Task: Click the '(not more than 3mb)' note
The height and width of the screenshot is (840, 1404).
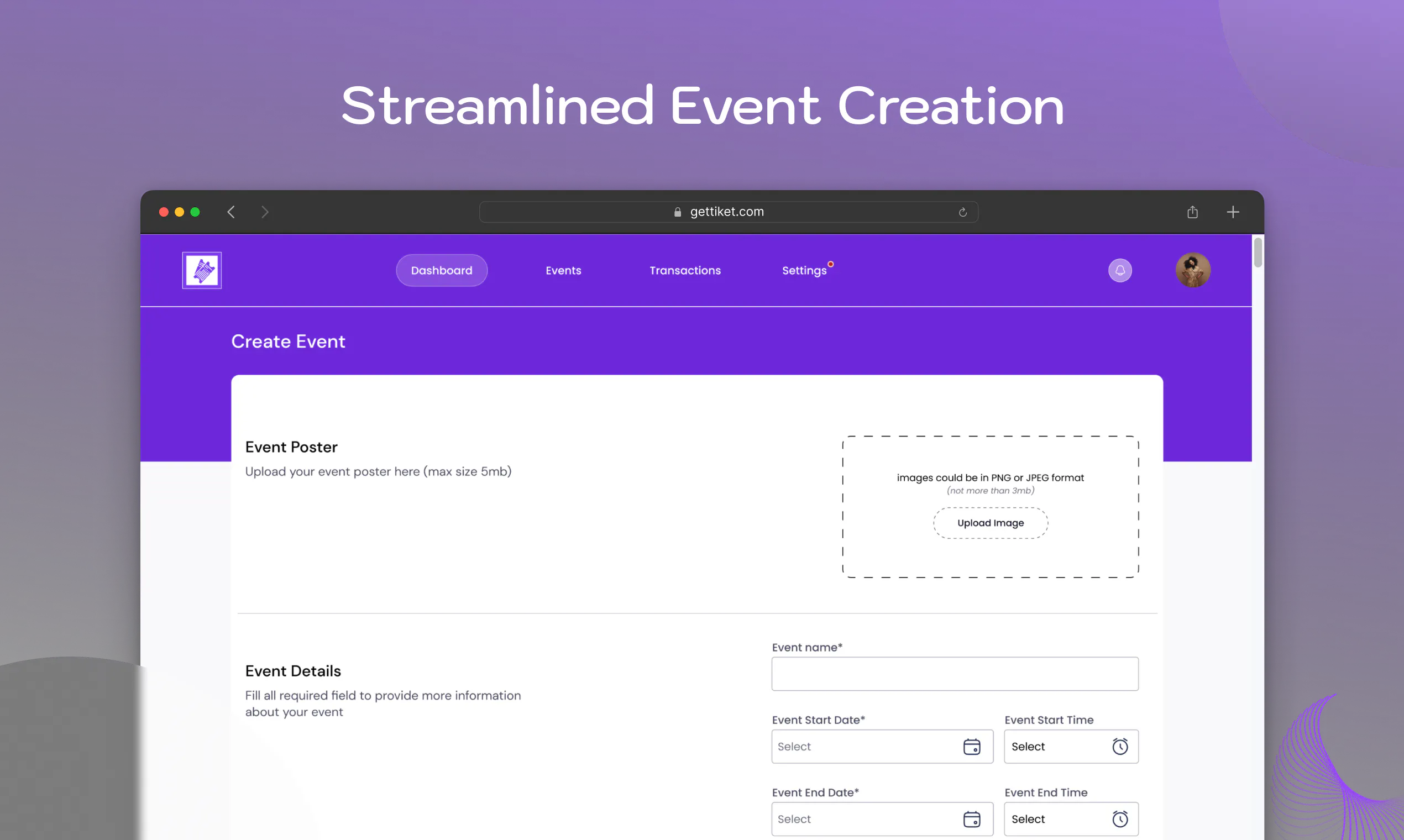Action: (x=990, y=491)
